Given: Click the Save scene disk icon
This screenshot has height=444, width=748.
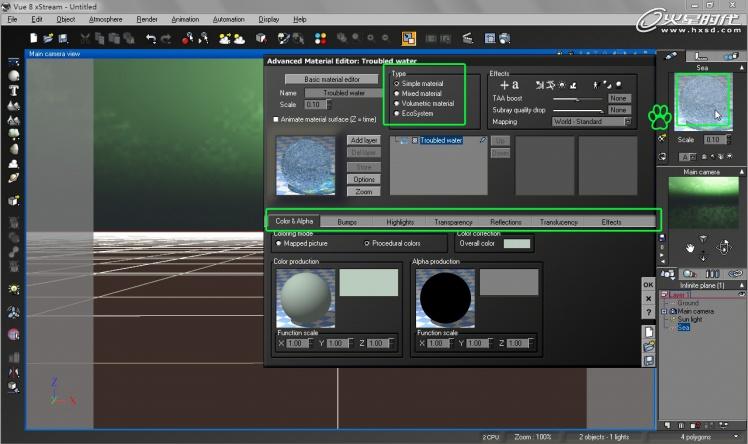Looking at the screenshot, I should click(x=63, y=38).
